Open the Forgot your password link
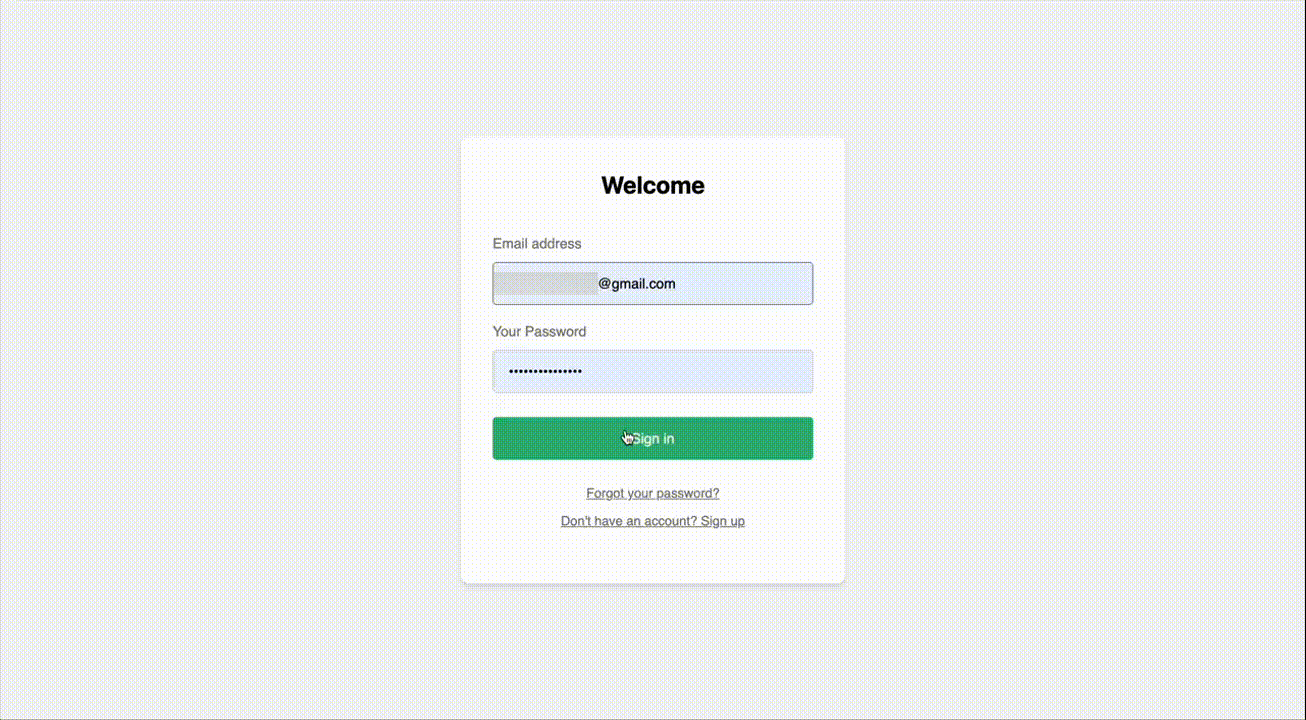This screenshot has width=1306, height=720. [x=652, y=493]
